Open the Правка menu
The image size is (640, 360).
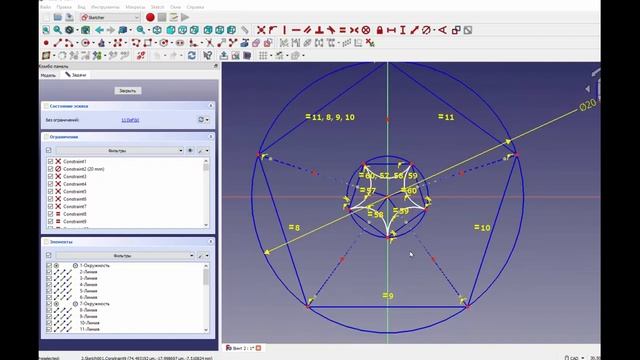pyautogui.click(x=64, y=7)
